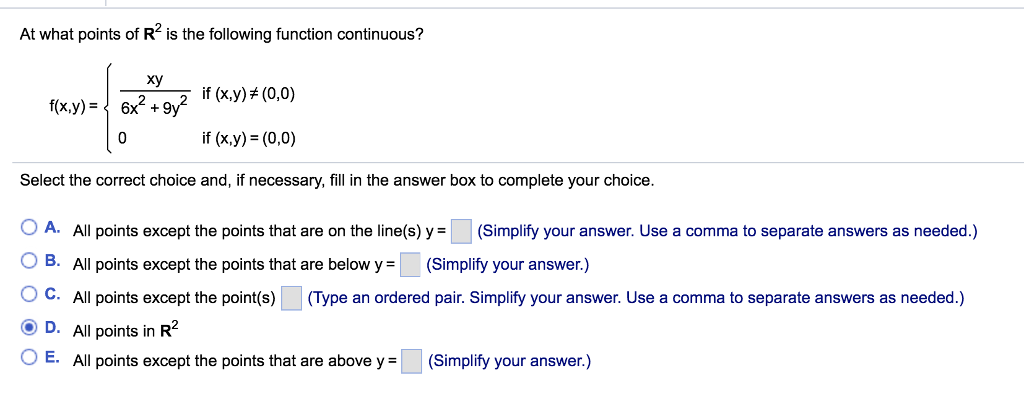Click 'Simplify your answer.' hint beside option E

point(509,361)
